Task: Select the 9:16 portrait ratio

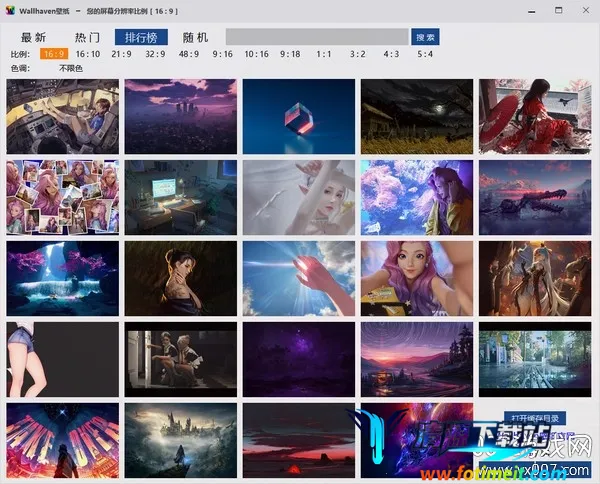Action: tap(222, 54)
